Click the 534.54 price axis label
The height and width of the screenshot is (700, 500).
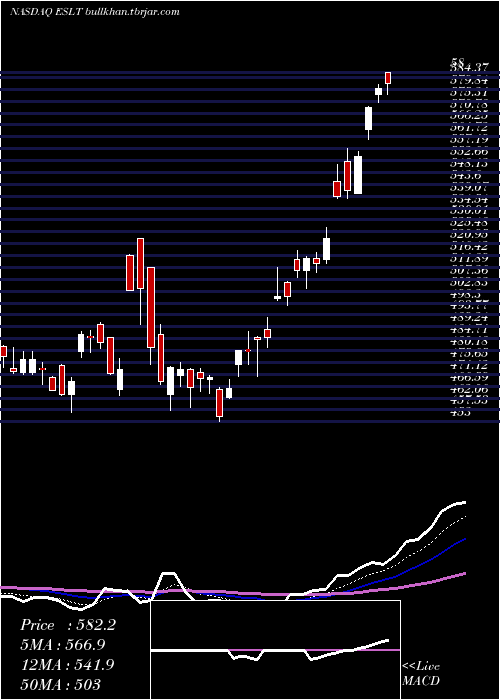coord(469,200)
